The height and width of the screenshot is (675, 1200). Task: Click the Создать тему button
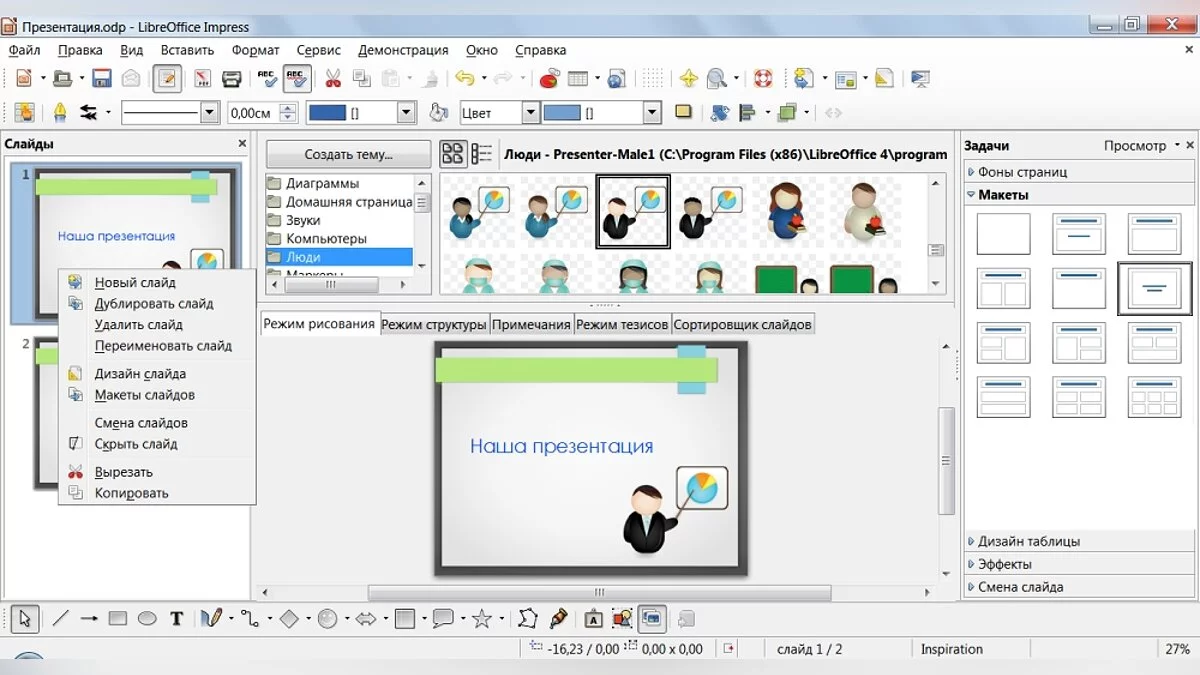pyautogui.click(x=348, y=154)
